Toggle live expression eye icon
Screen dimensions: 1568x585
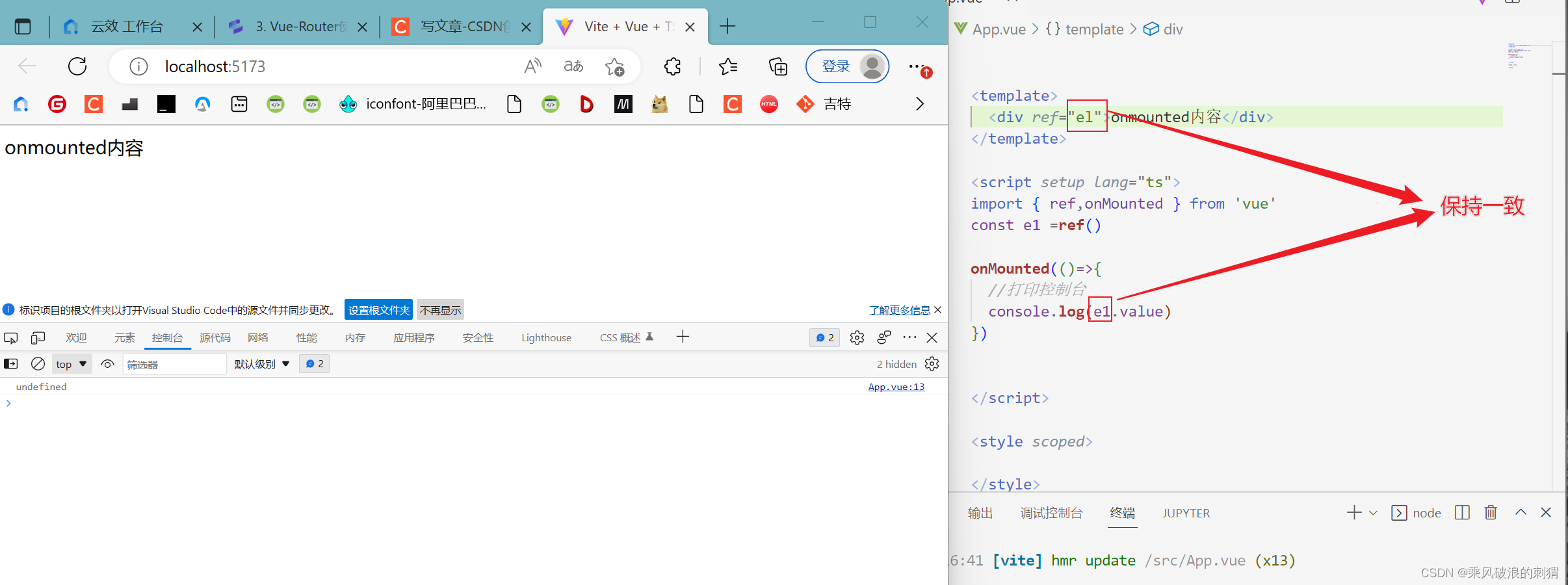pos(108,364)
